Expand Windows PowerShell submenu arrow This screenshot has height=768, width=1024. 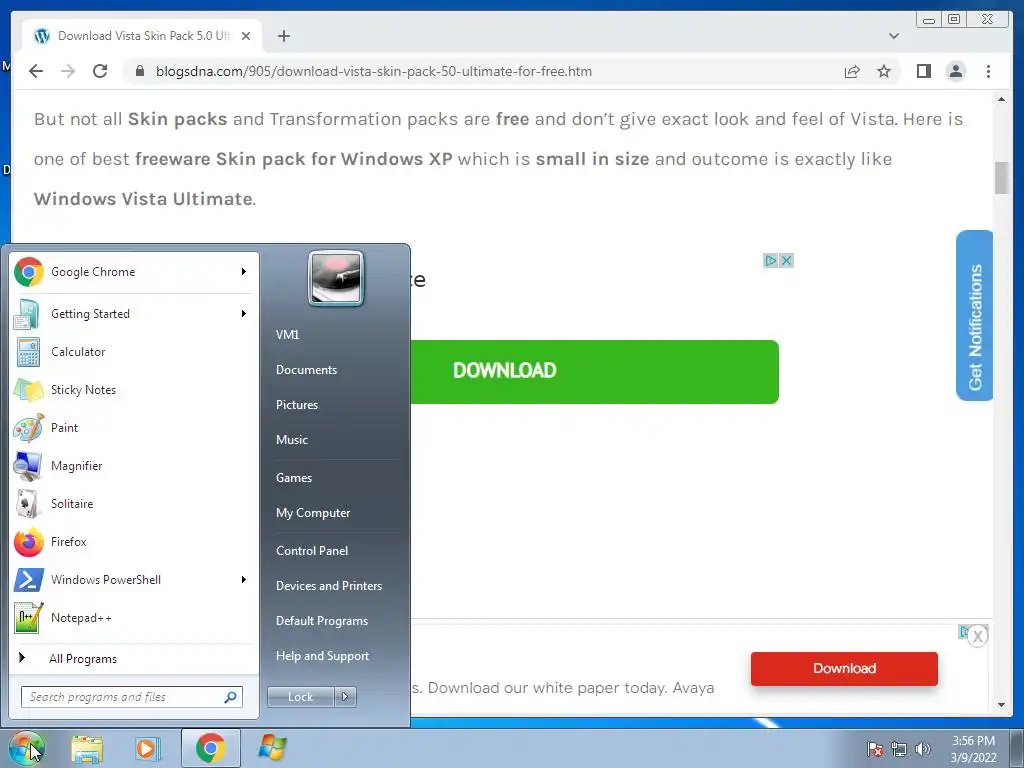(x=244, y=579)
